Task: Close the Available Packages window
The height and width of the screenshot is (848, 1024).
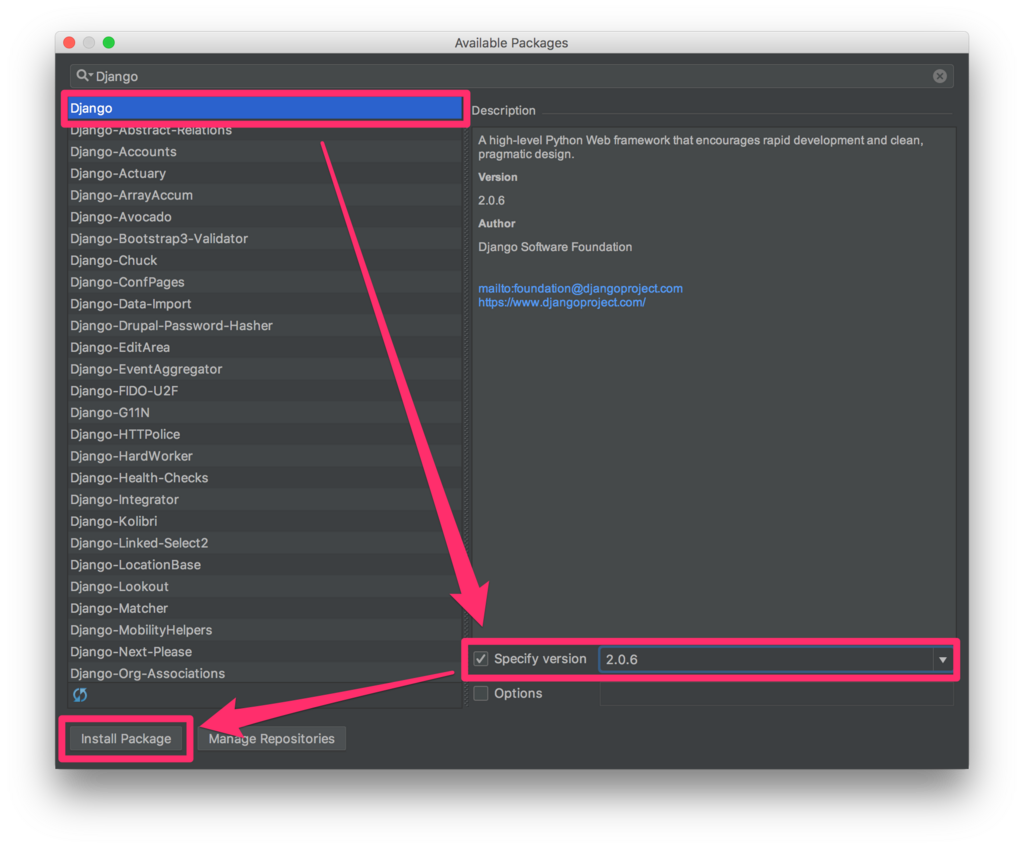Action: (70, 42)
